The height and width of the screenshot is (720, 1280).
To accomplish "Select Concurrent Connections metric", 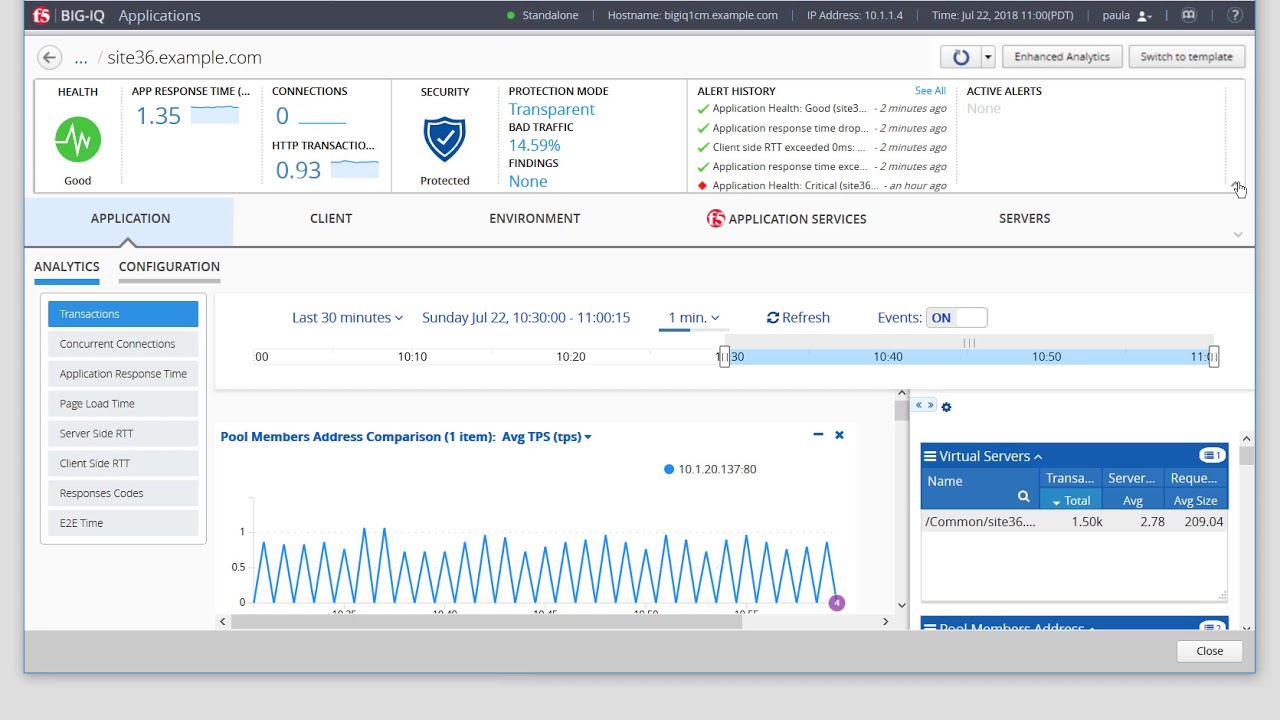I will tap(123, 344).
